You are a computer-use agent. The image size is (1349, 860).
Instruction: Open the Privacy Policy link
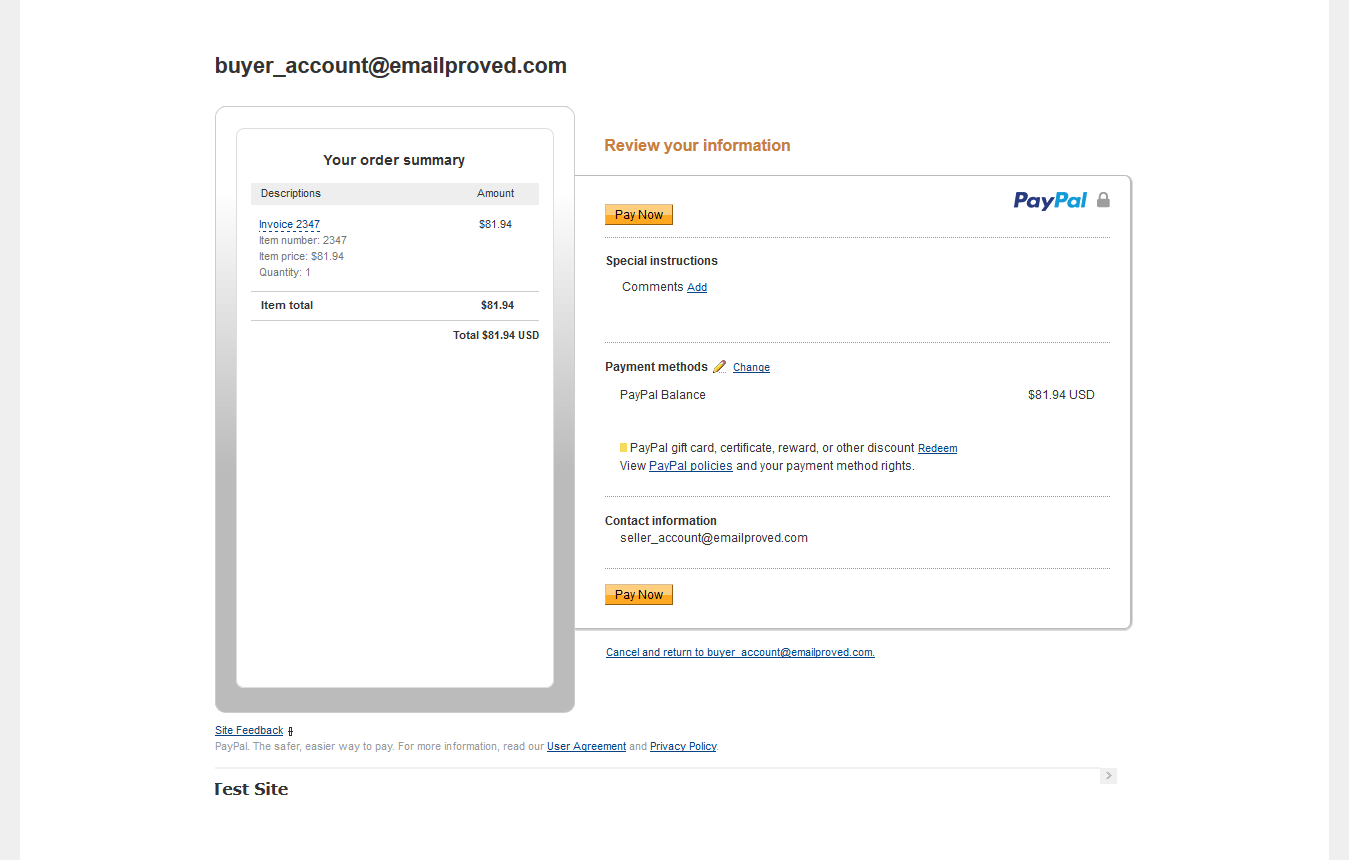pyautogui.click(x=683, y=747)
